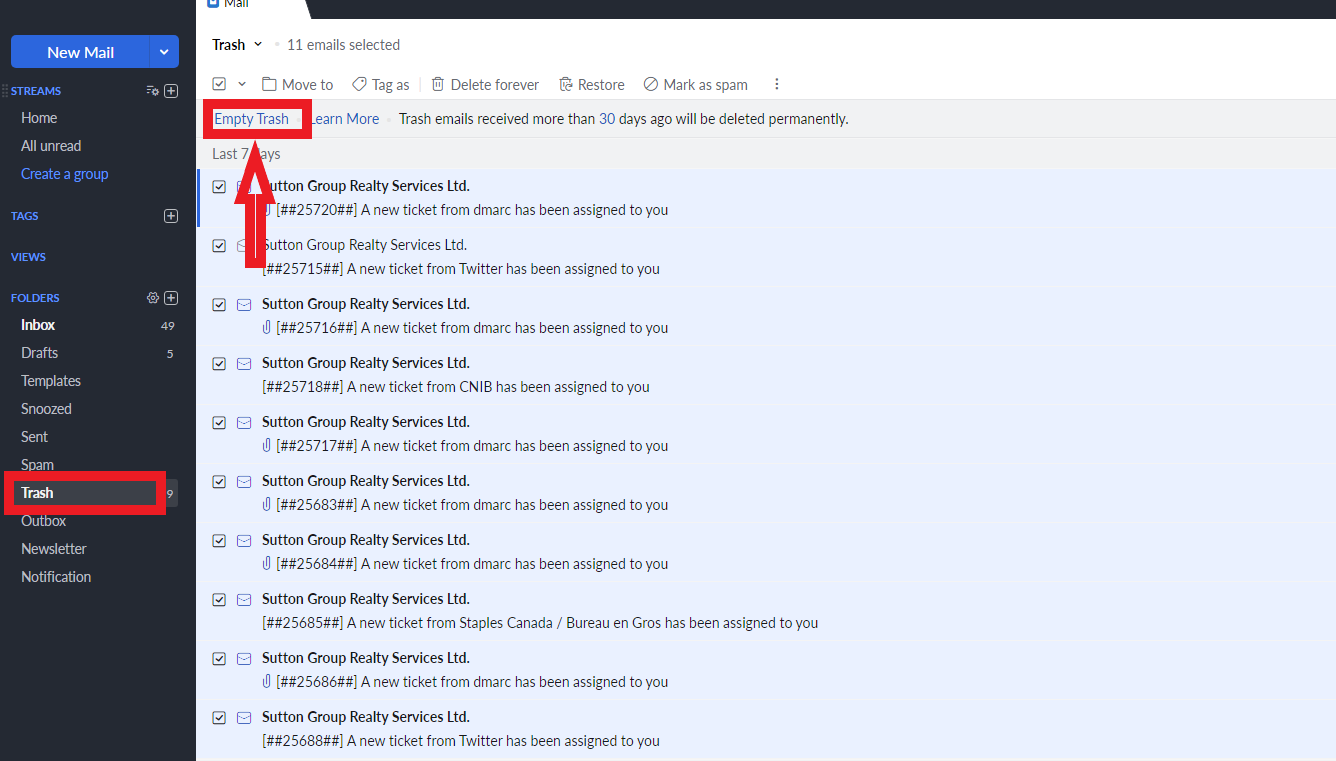
Task: Click envelope icon of ticket 25688 email
Action: click(244, 718)
